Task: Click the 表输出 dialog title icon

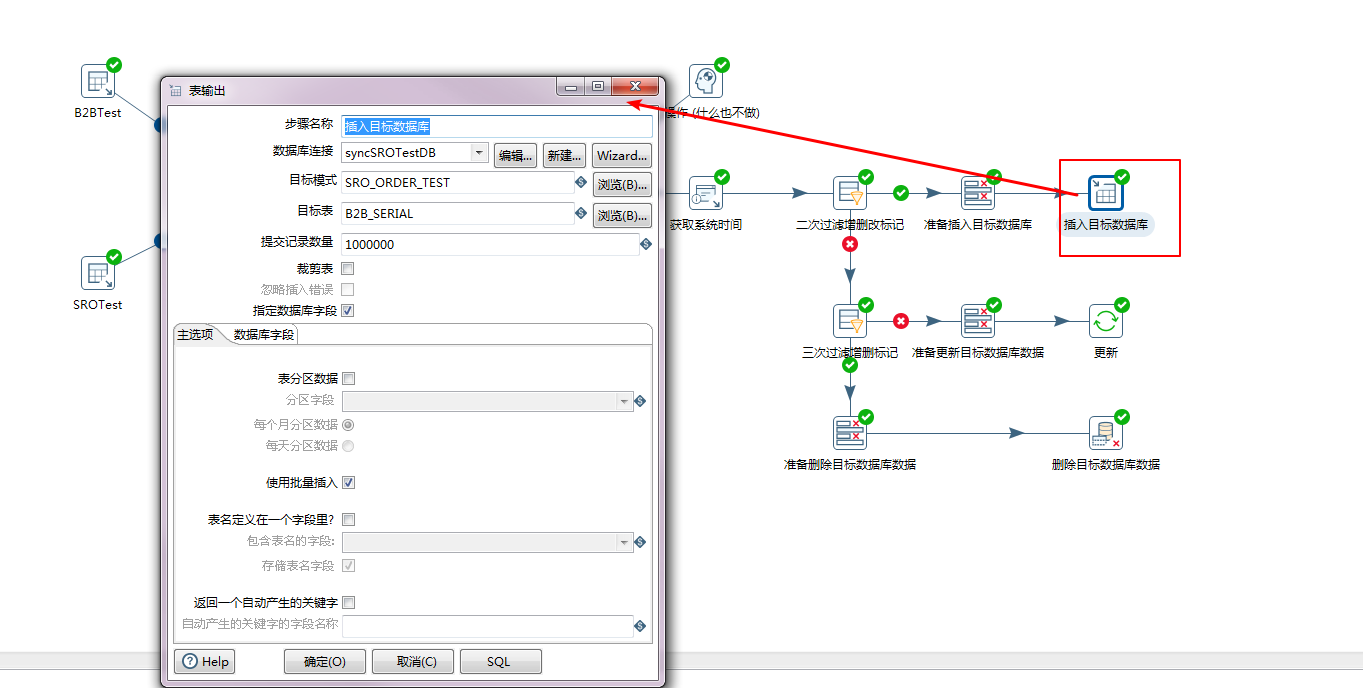Action: pos(176,90)
